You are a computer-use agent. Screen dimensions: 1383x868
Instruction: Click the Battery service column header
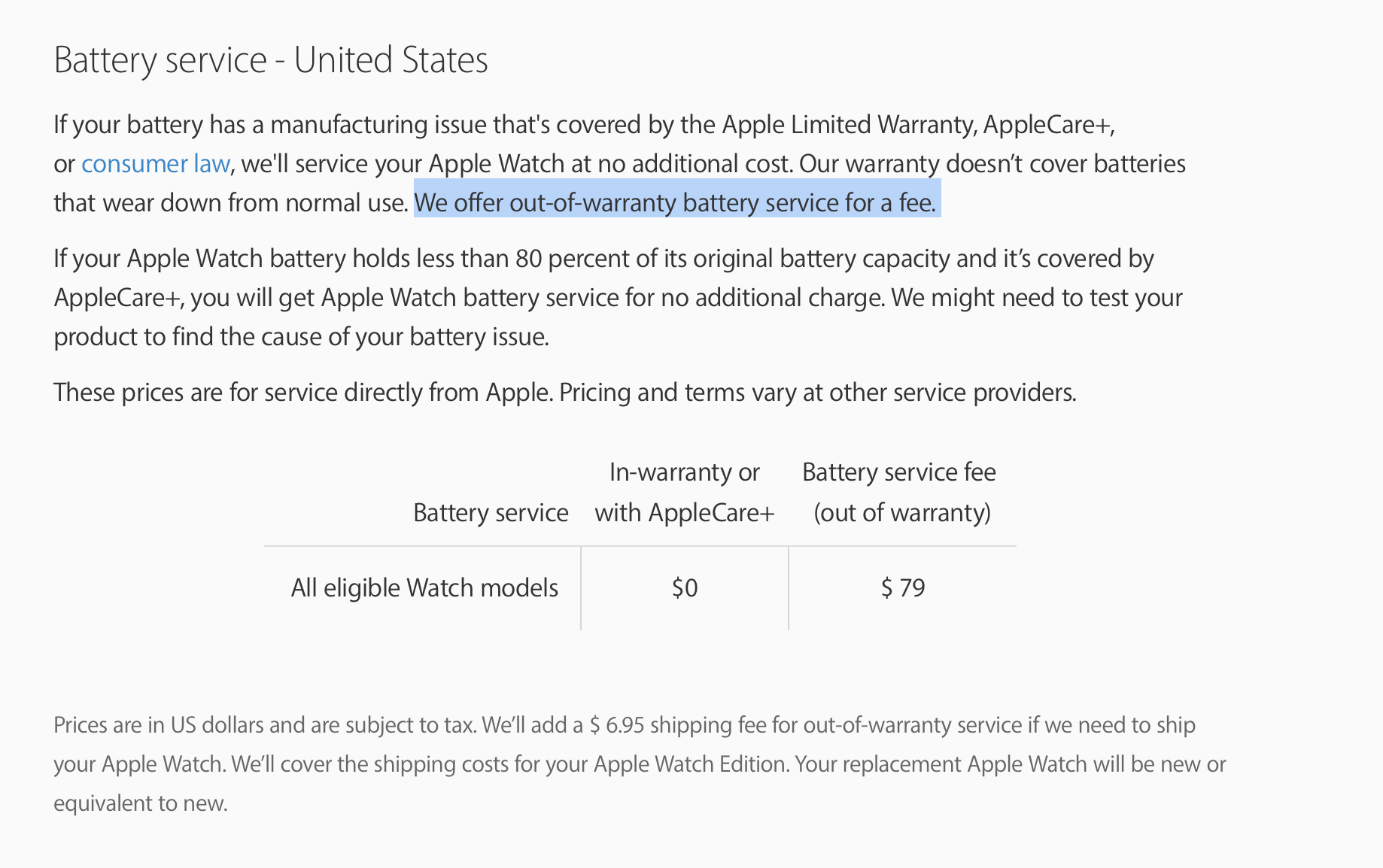(x=491, y=512)
